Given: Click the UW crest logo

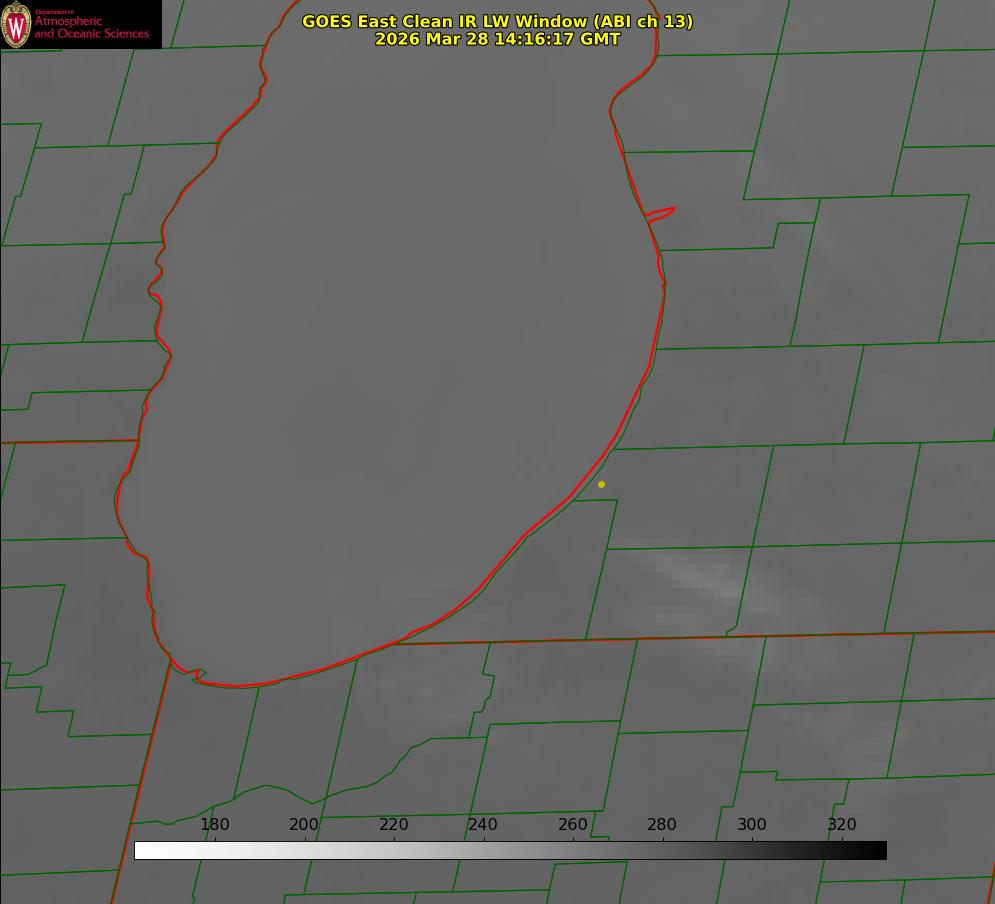Looking at the screenshot, I should (x=17, y=24).
